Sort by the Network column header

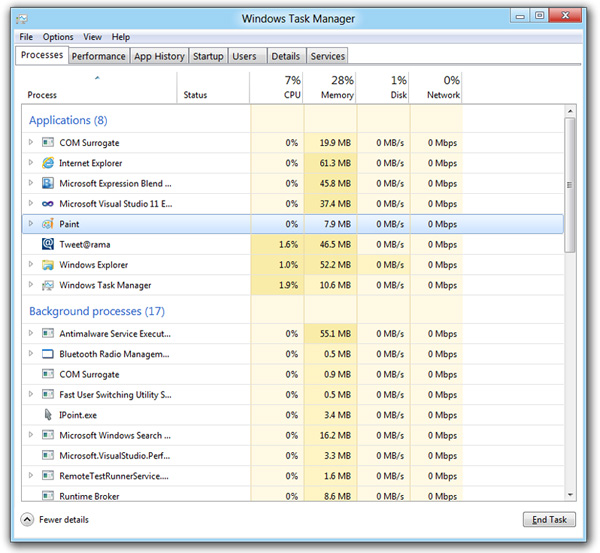[435, 87]
